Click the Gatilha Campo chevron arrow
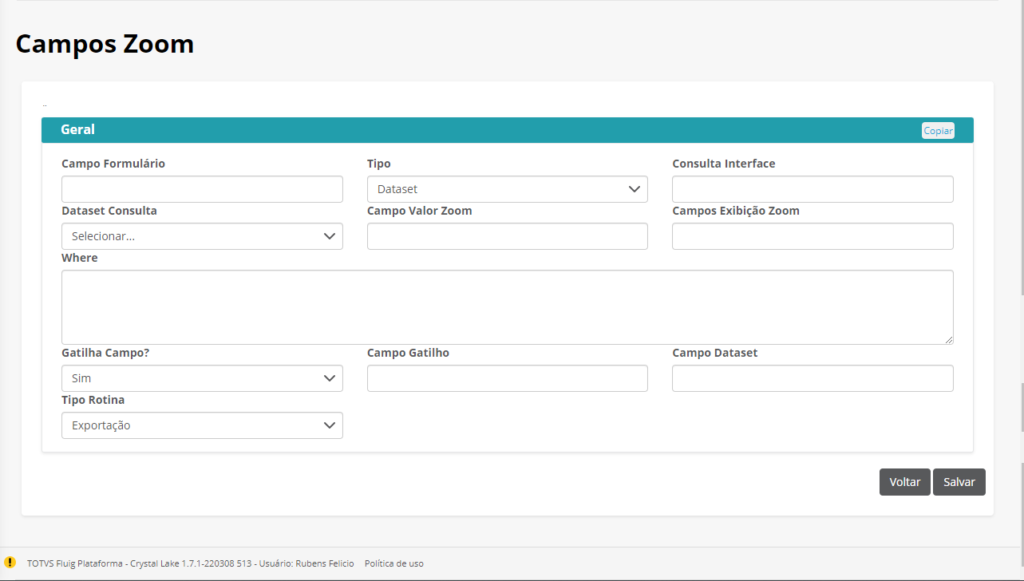The image size is (1024, 581). (x=329, y=379)
